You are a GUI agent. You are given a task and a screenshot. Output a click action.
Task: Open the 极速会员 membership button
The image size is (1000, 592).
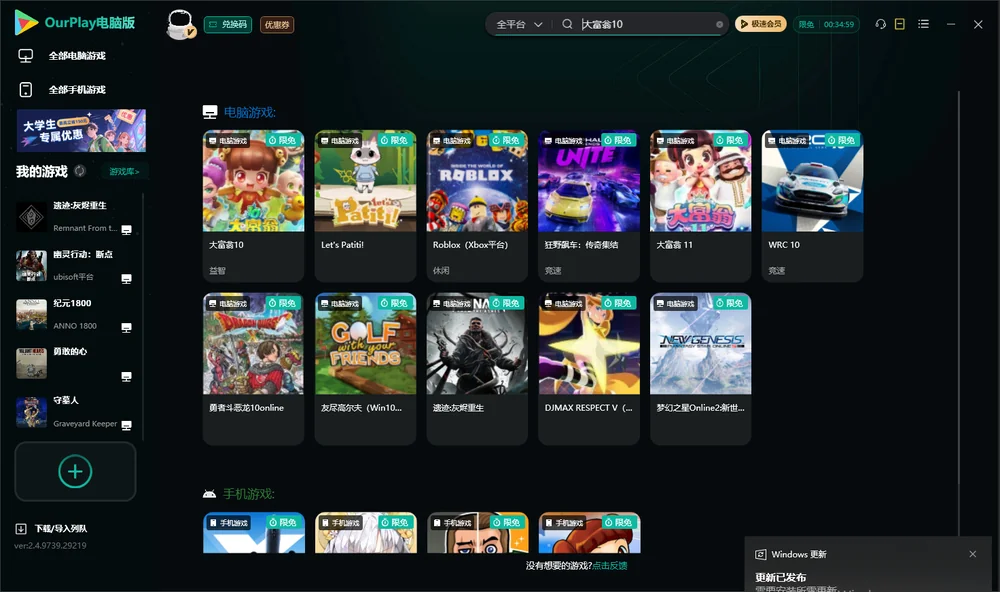click(x=761, y=24)
